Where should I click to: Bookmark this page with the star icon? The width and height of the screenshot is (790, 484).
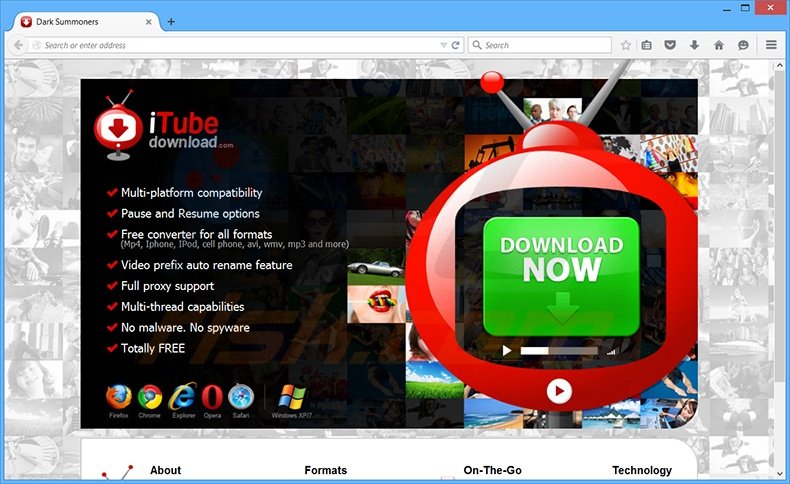tap(626, 45)
